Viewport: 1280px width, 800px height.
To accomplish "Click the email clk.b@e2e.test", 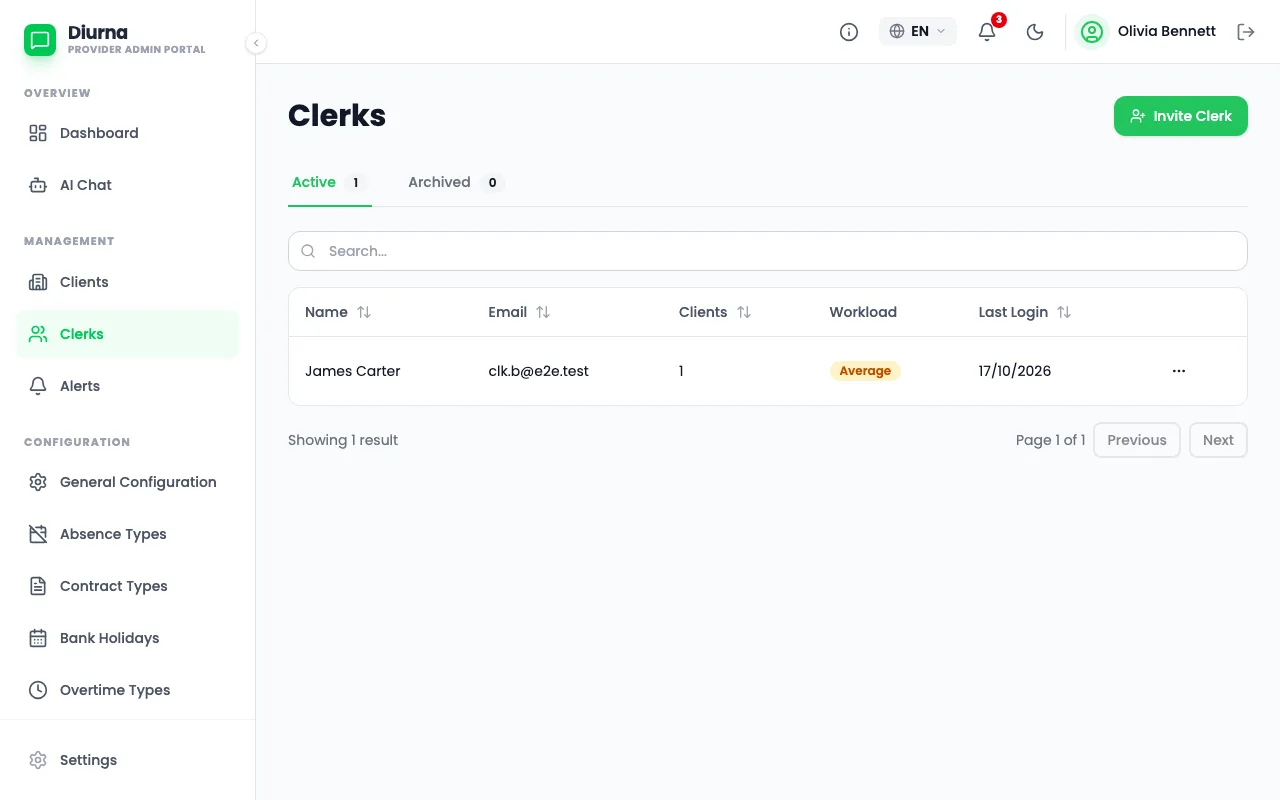I will pyautogui.click(x=538, y=371).
